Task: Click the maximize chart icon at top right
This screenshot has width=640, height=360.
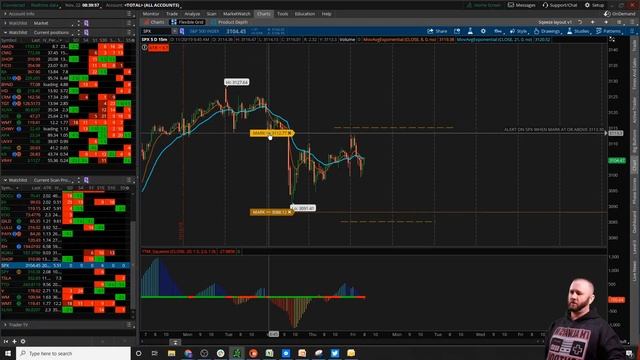Action: [612, 40]
